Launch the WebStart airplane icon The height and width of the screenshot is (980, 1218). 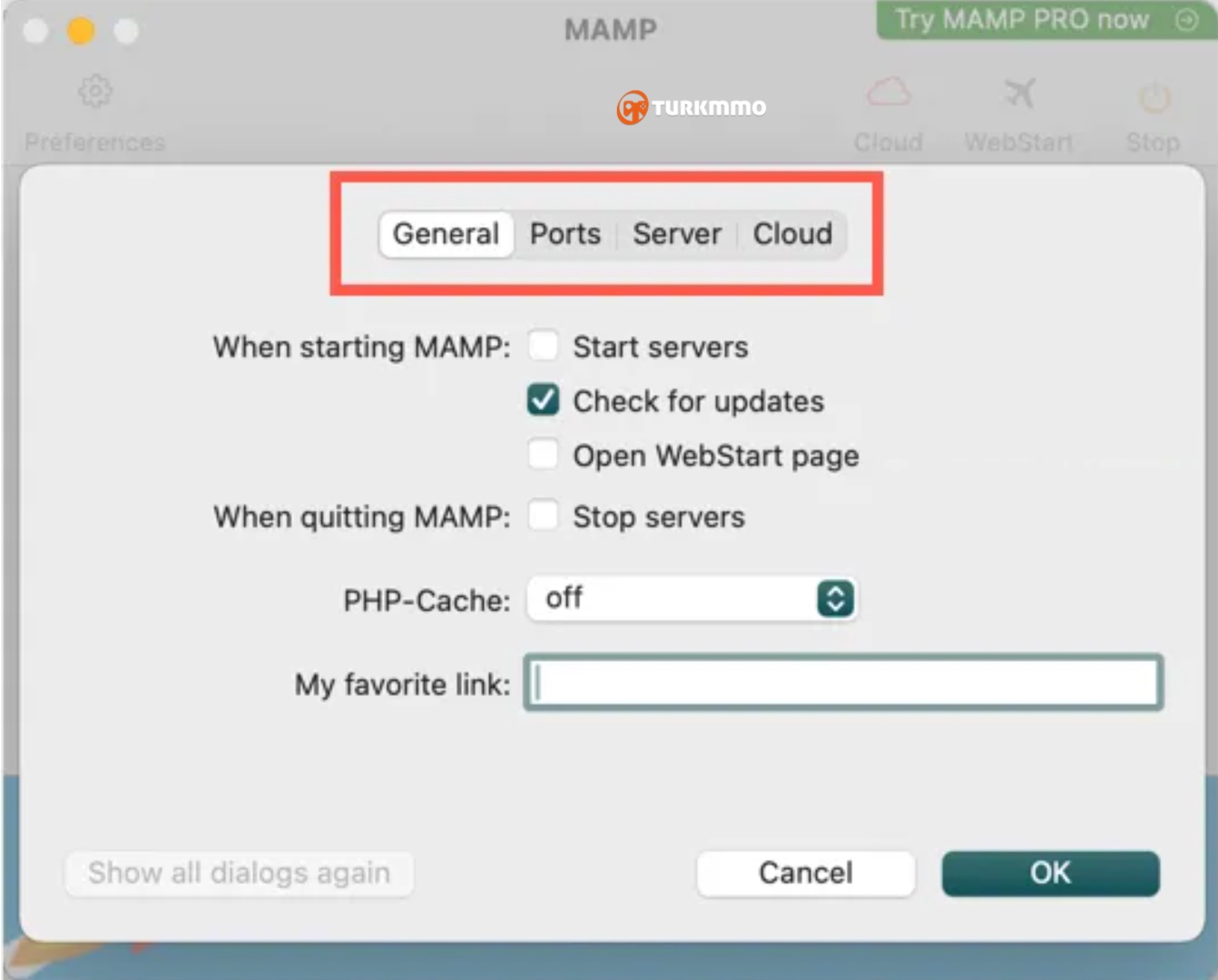[x=1019, y=93]
